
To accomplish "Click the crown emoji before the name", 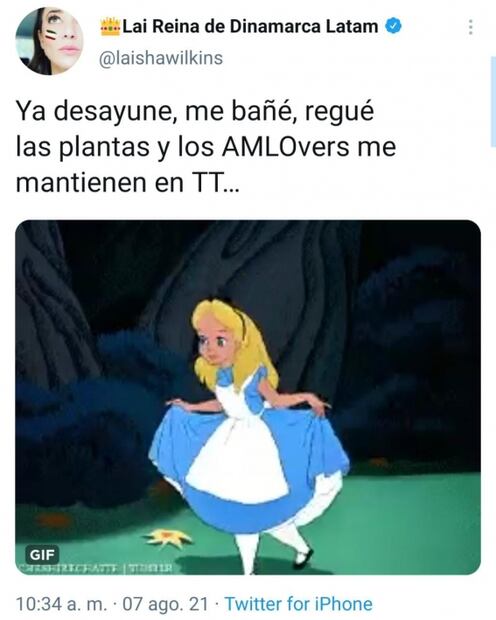I will coord(110,27).
